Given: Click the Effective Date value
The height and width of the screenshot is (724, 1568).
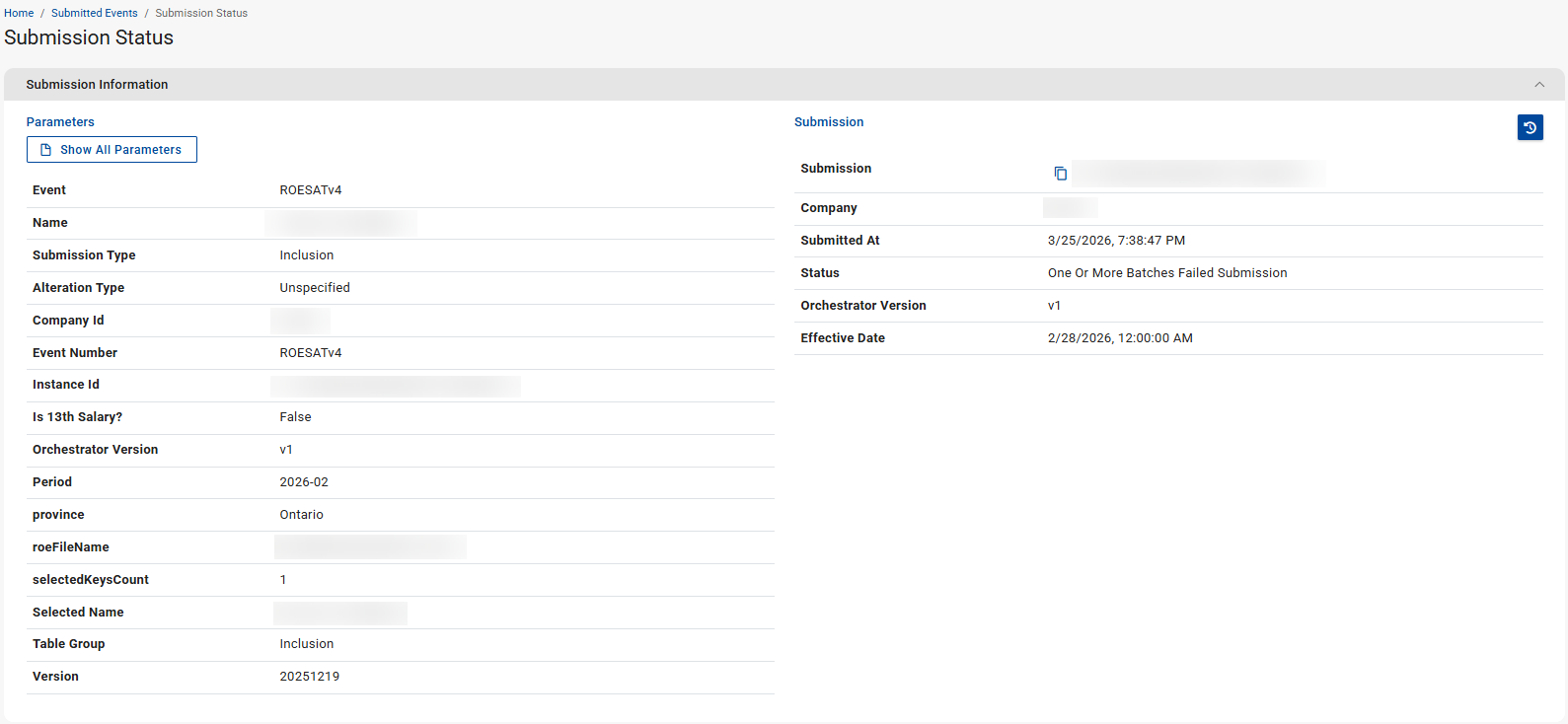Looking at the screenshot, I should [x=1120, y=338].
